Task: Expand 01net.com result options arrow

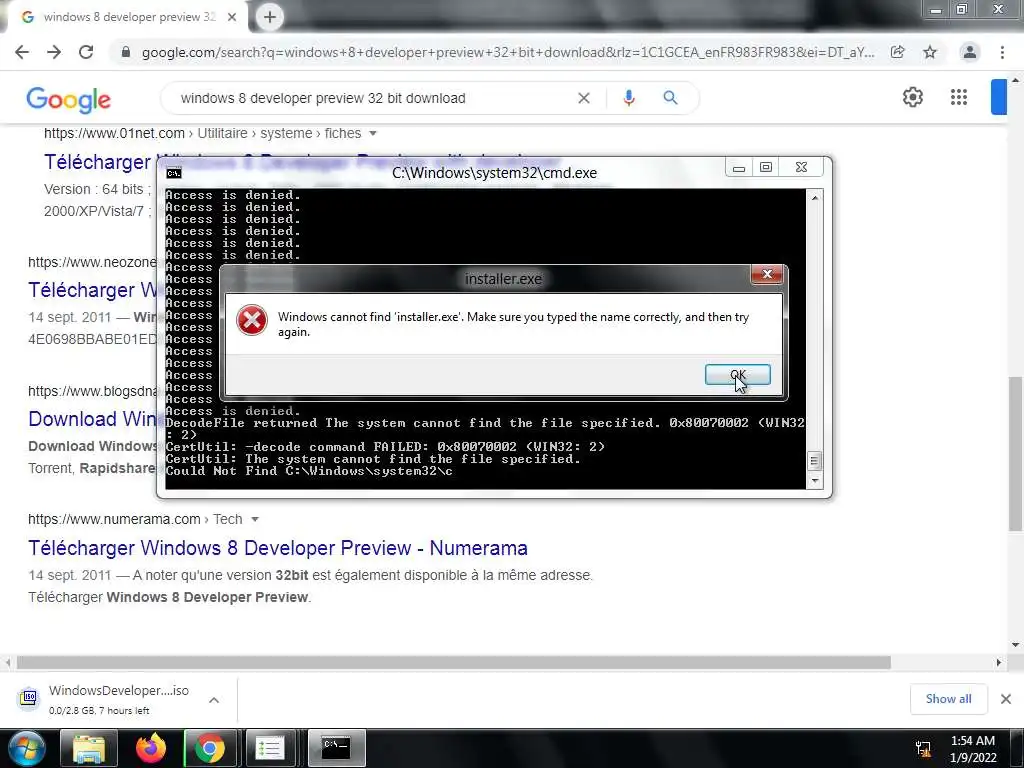Action: tap(373, 133)
